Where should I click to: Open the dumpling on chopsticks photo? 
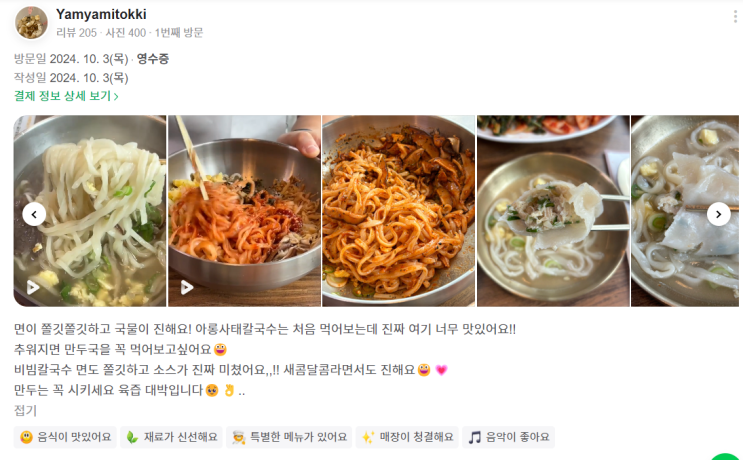click(553, 211)
